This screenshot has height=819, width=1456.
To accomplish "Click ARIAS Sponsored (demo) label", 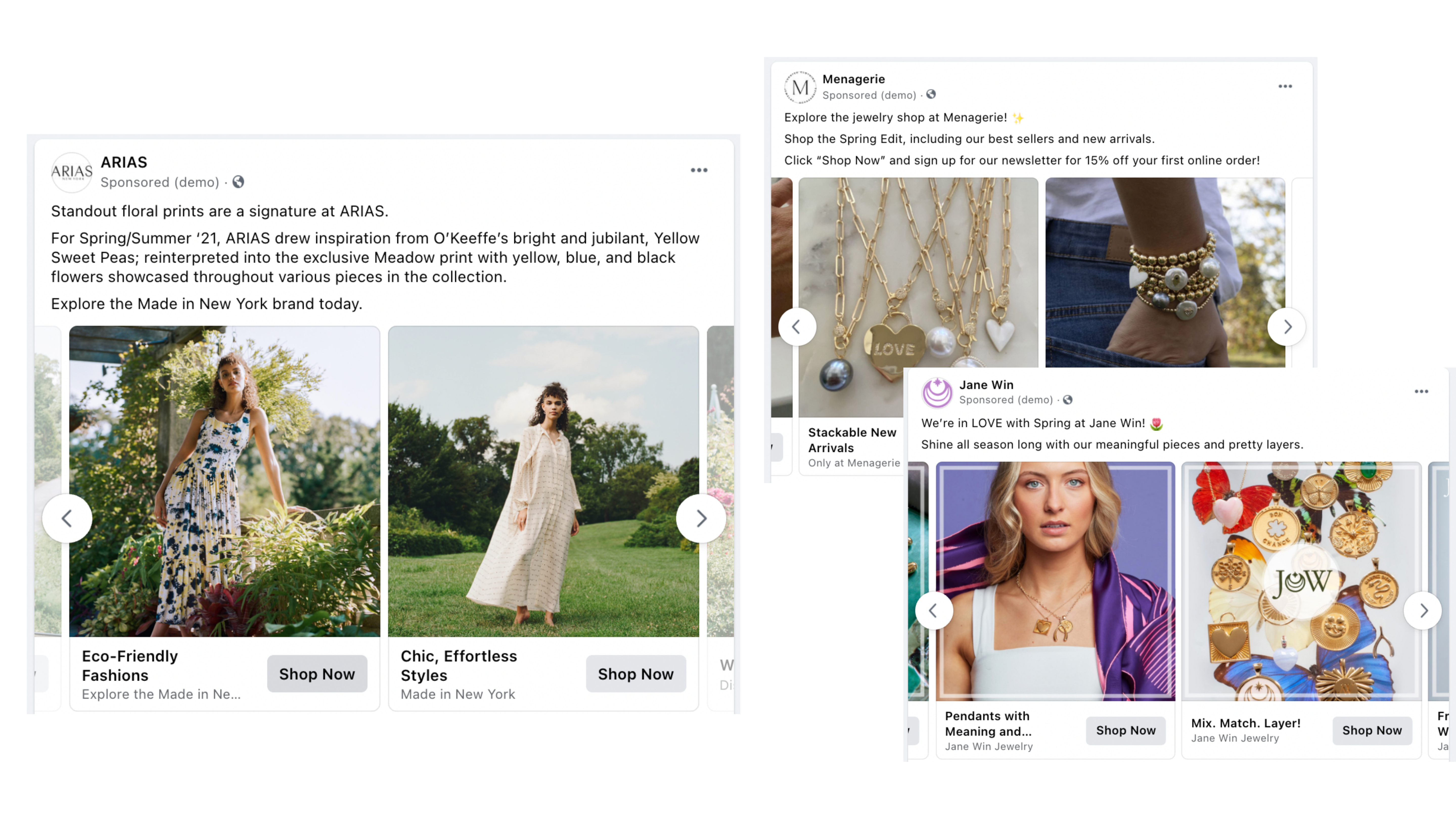I will click(160, 182).
